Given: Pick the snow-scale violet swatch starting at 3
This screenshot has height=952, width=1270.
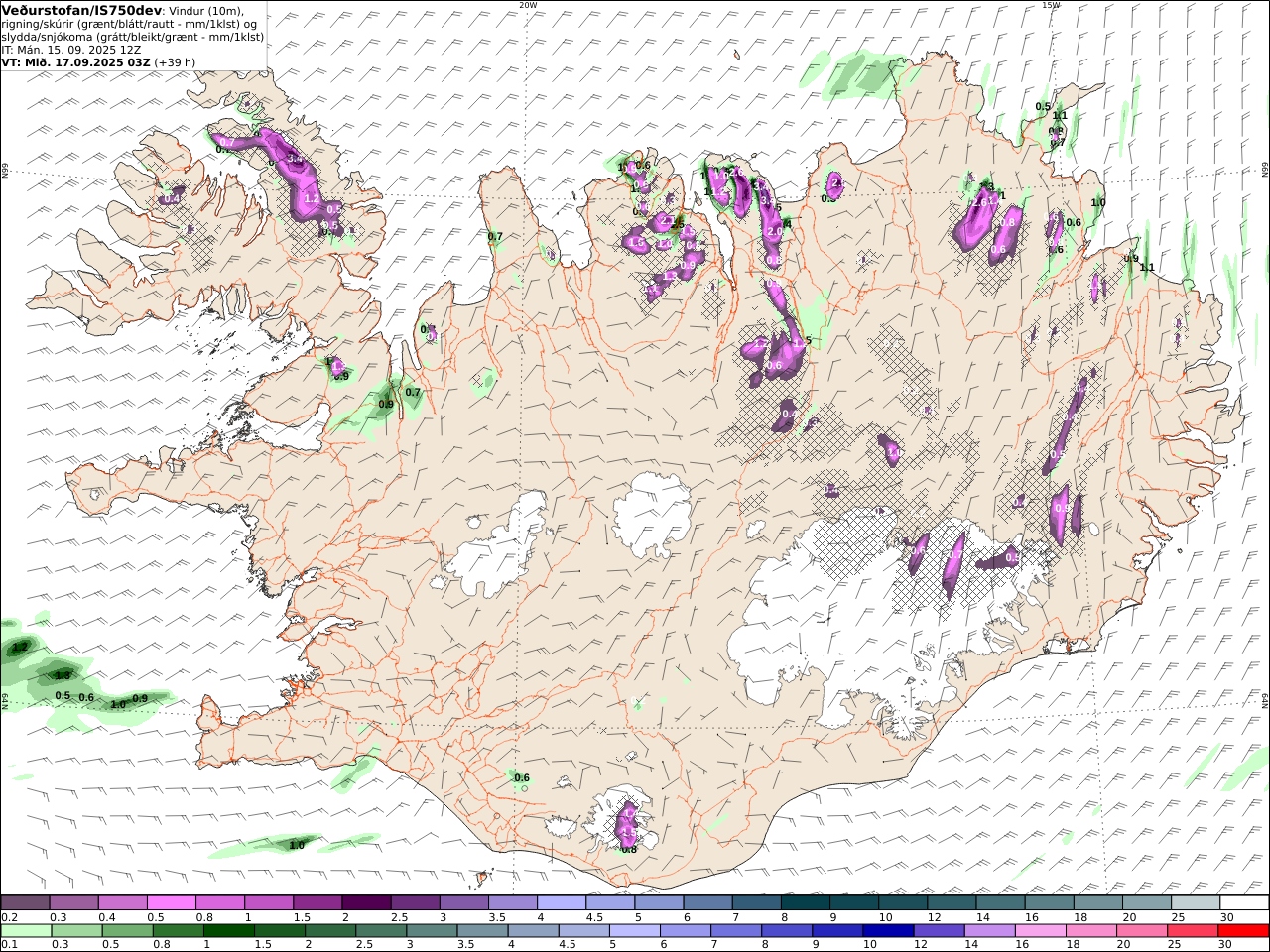Looking at the screenshot, I should (463, 902).
